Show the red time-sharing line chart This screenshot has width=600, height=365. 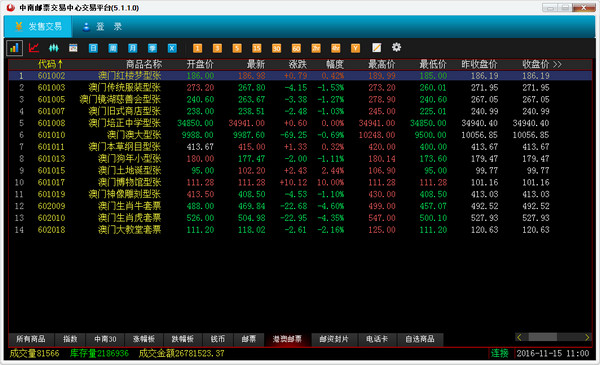34,48
